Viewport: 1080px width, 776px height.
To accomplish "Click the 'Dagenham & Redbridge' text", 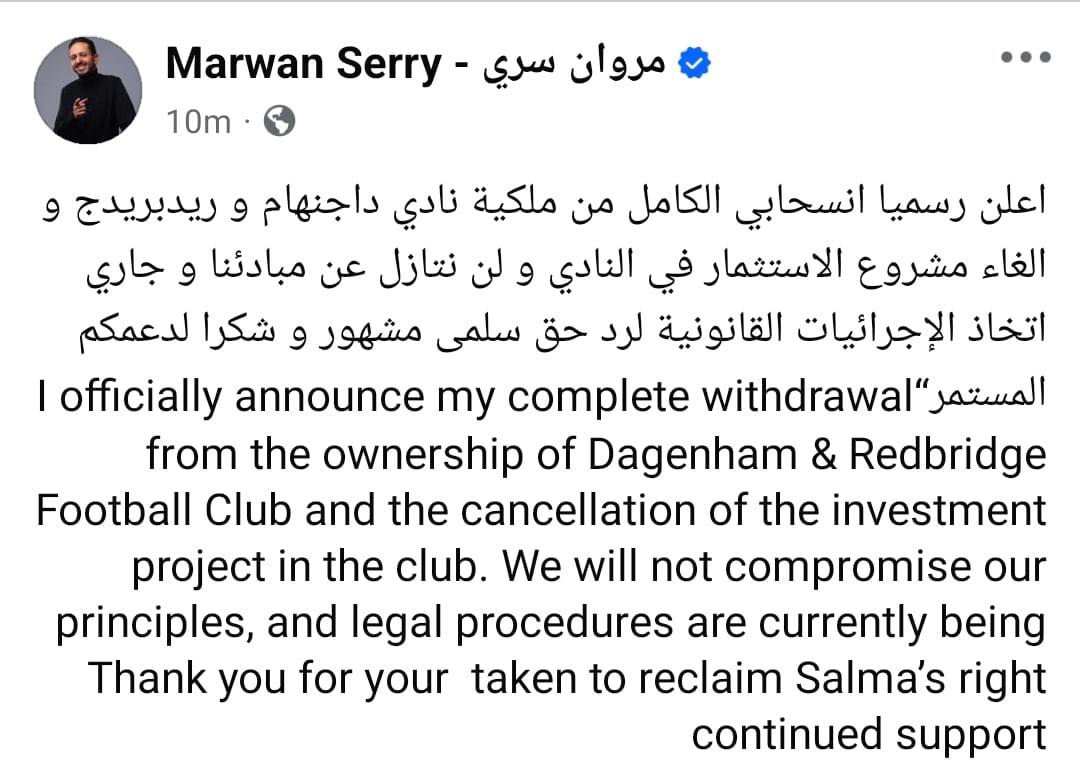I will point(817,454).
